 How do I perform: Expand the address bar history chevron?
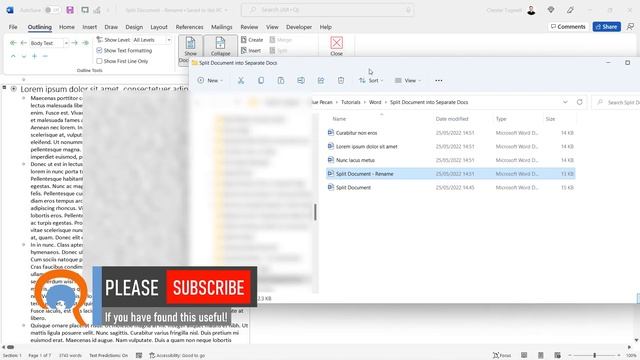click(x=565, y=102)
